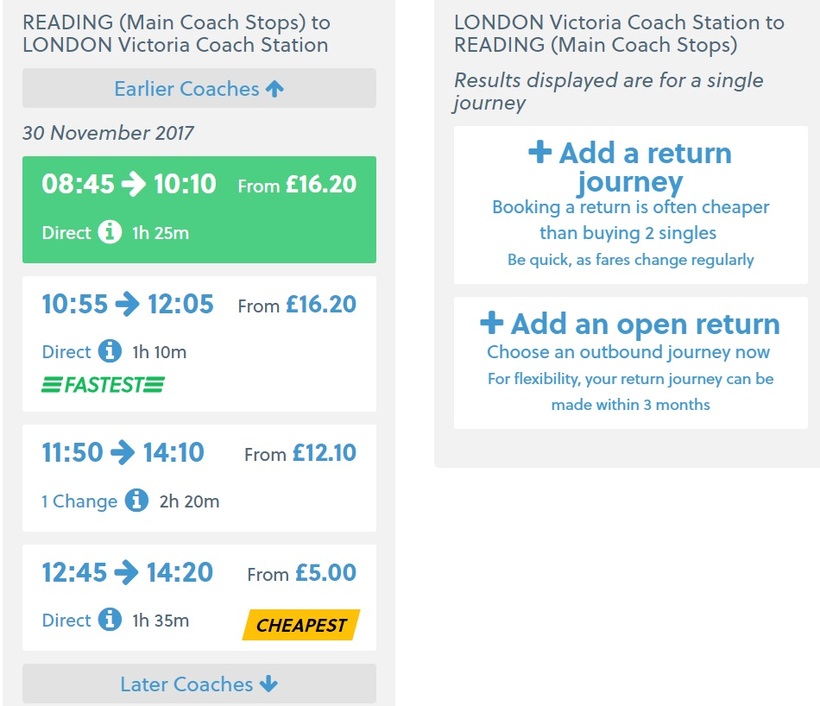Pick the 11:50 to 14:10 coach
Screen dimensions: 820x706
[x=199, y=478]
